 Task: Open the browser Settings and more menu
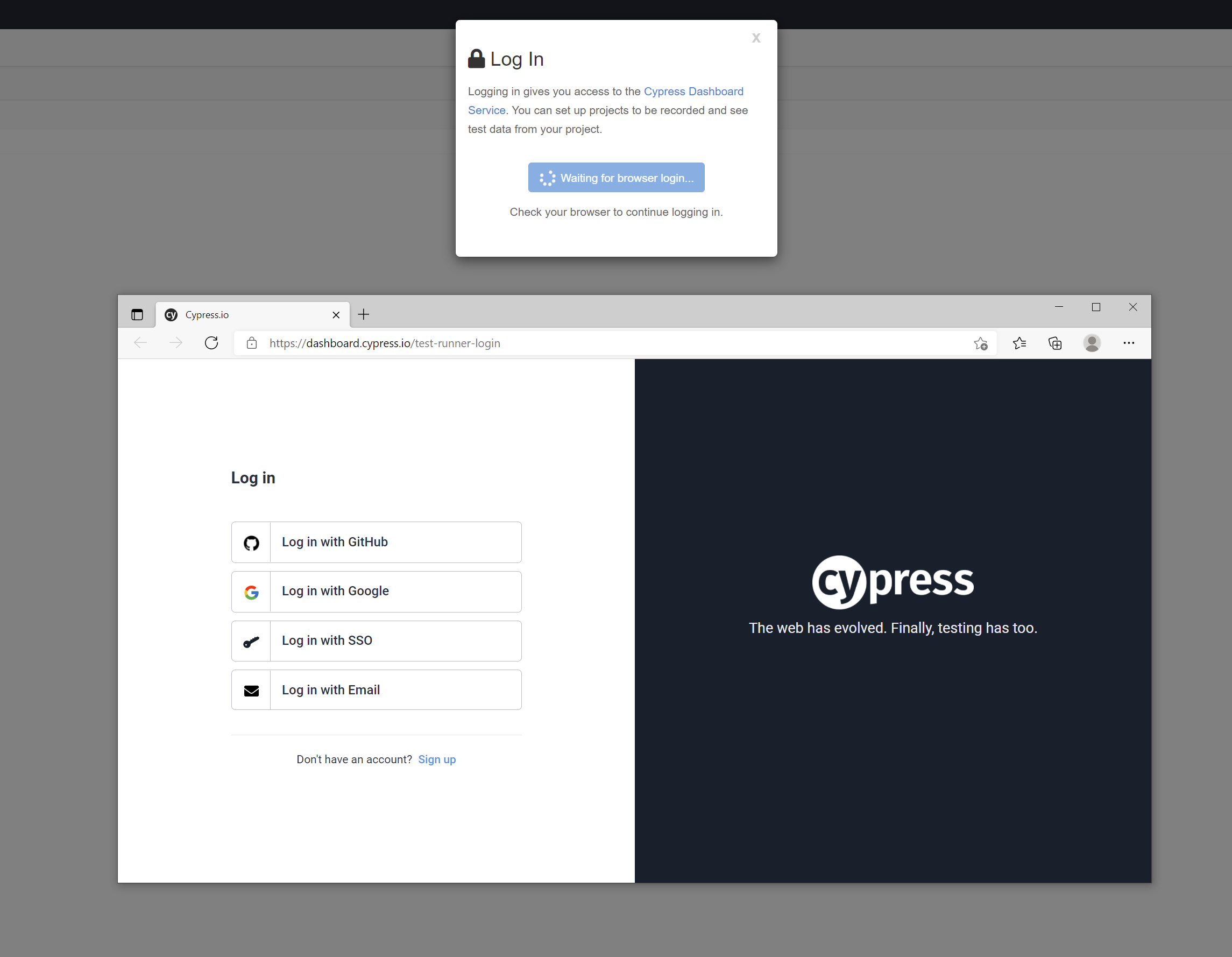tap(1128, 343)
